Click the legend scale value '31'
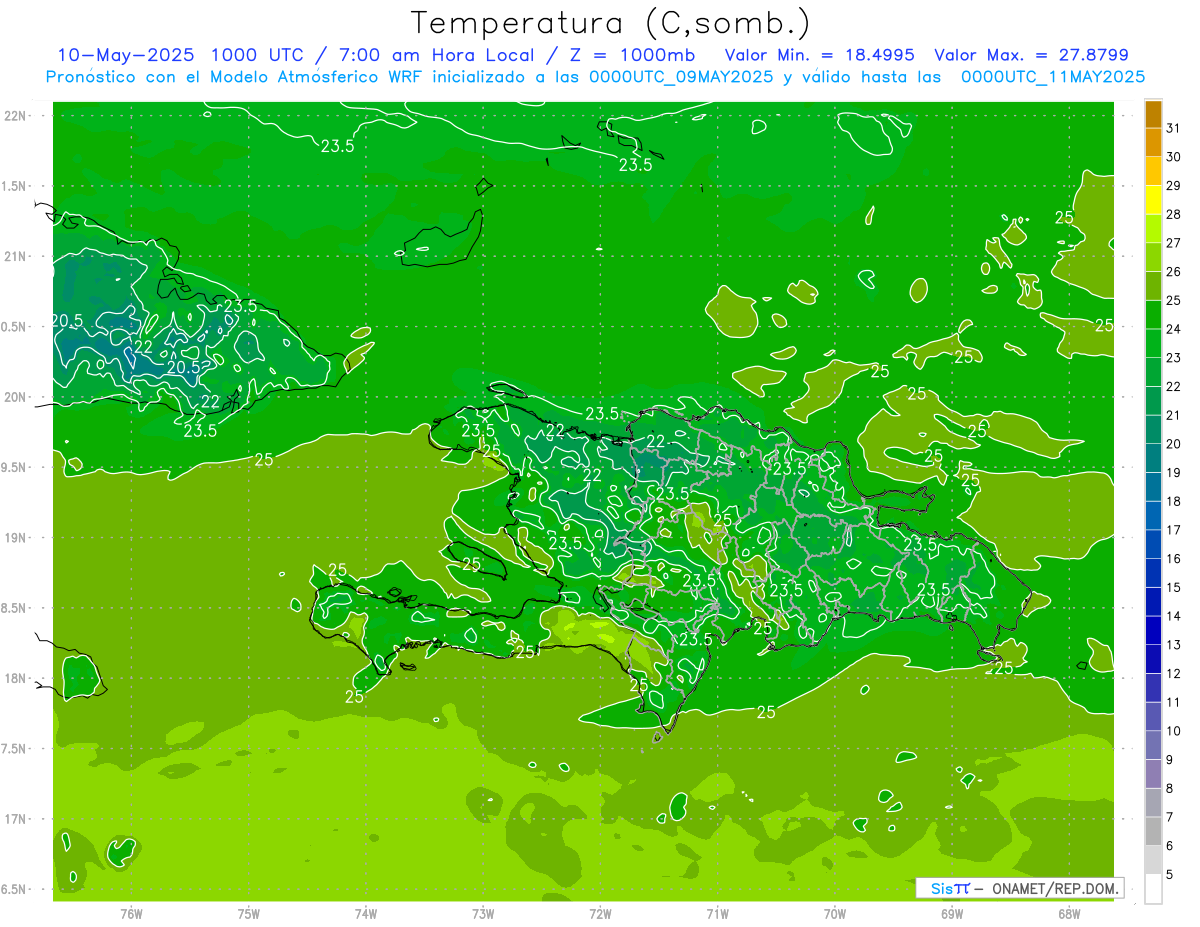 click(x=1174, y=127)
